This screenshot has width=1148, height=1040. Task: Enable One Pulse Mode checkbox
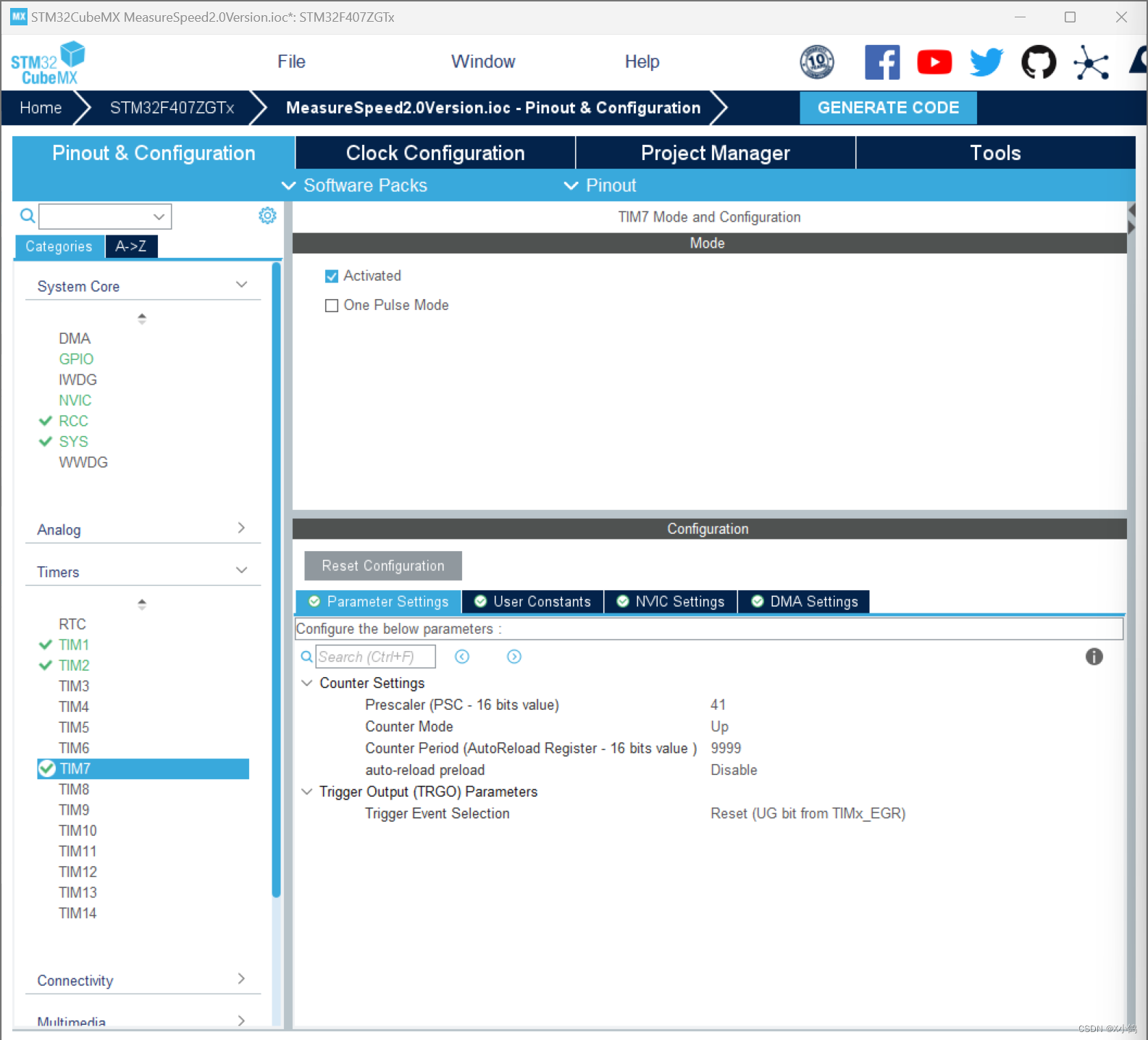click(x=332, y=306)
